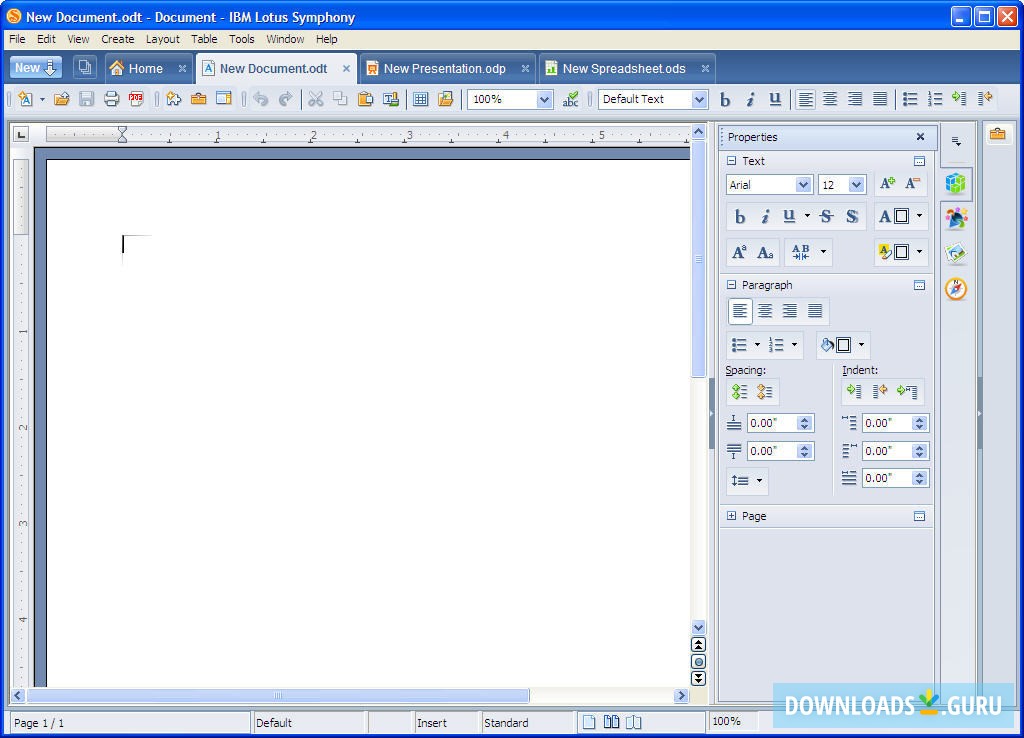Expand the paragraph style dropdown Default Text

pyautogui.click(x=698, y=99)
